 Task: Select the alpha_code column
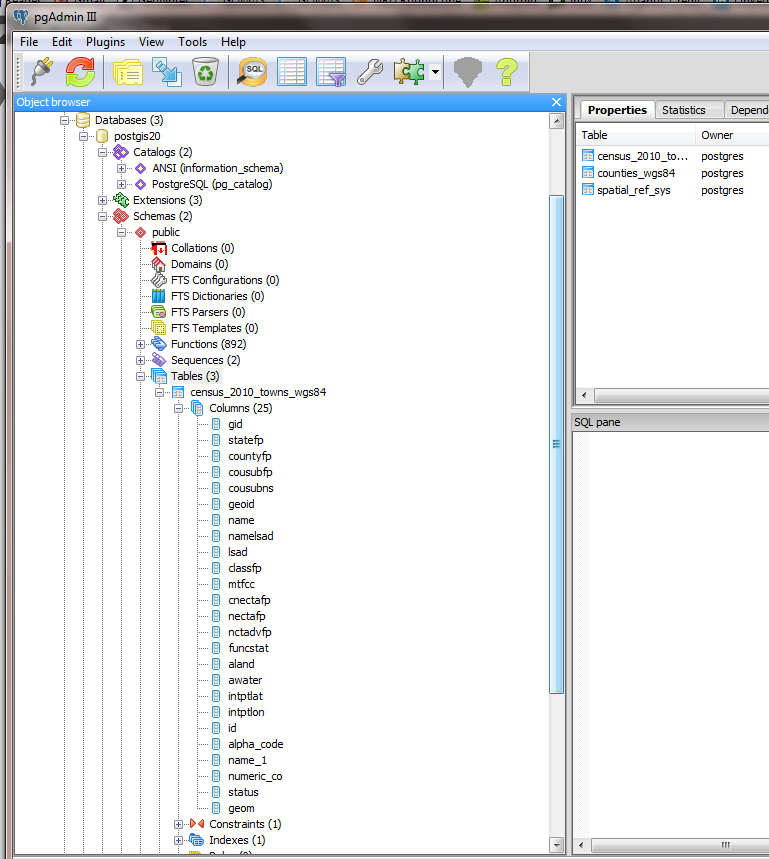255,744
